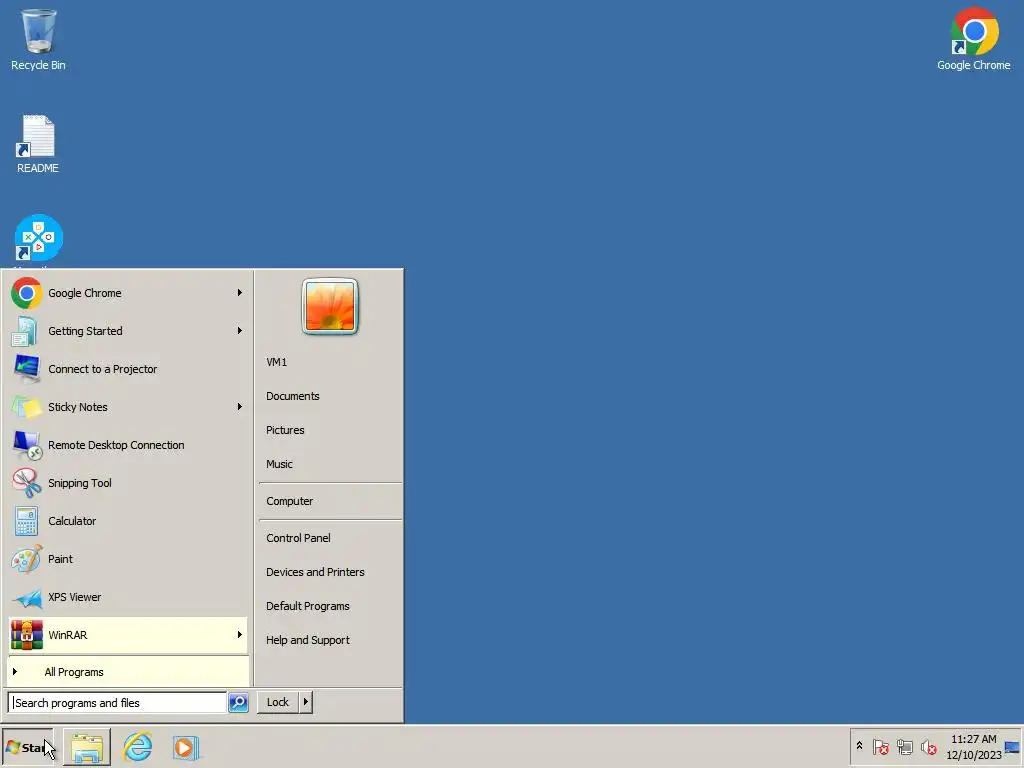The height and width of the screenshot is (768, 1024).
Task: Open the WinRAR icon in the Start menu
Action: click(x=26, y=635)
